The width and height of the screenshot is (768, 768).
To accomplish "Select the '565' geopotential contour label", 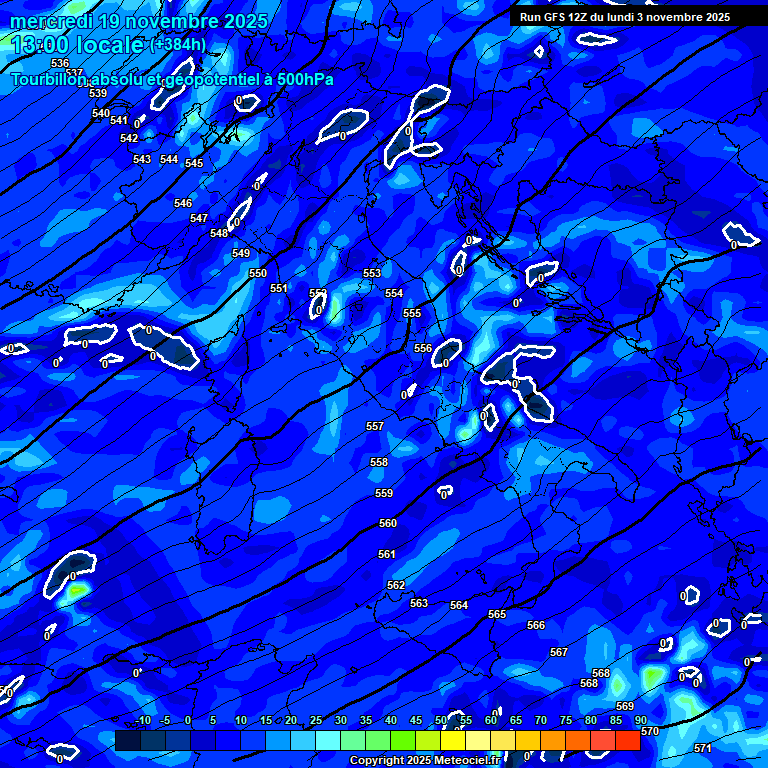I will 497,614.
